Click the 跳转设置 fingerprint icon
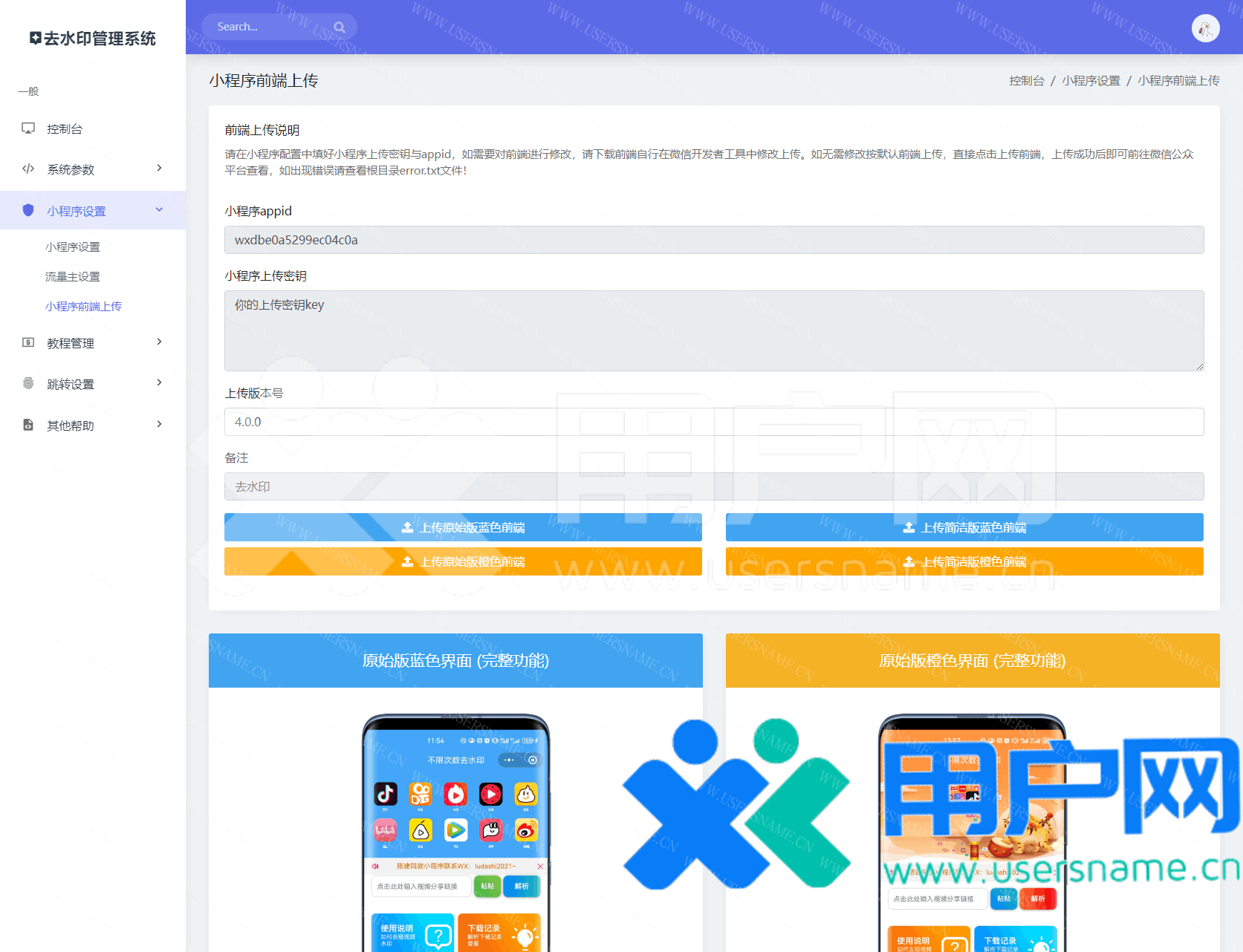1243x952 pixels. (x=28, y=383)
